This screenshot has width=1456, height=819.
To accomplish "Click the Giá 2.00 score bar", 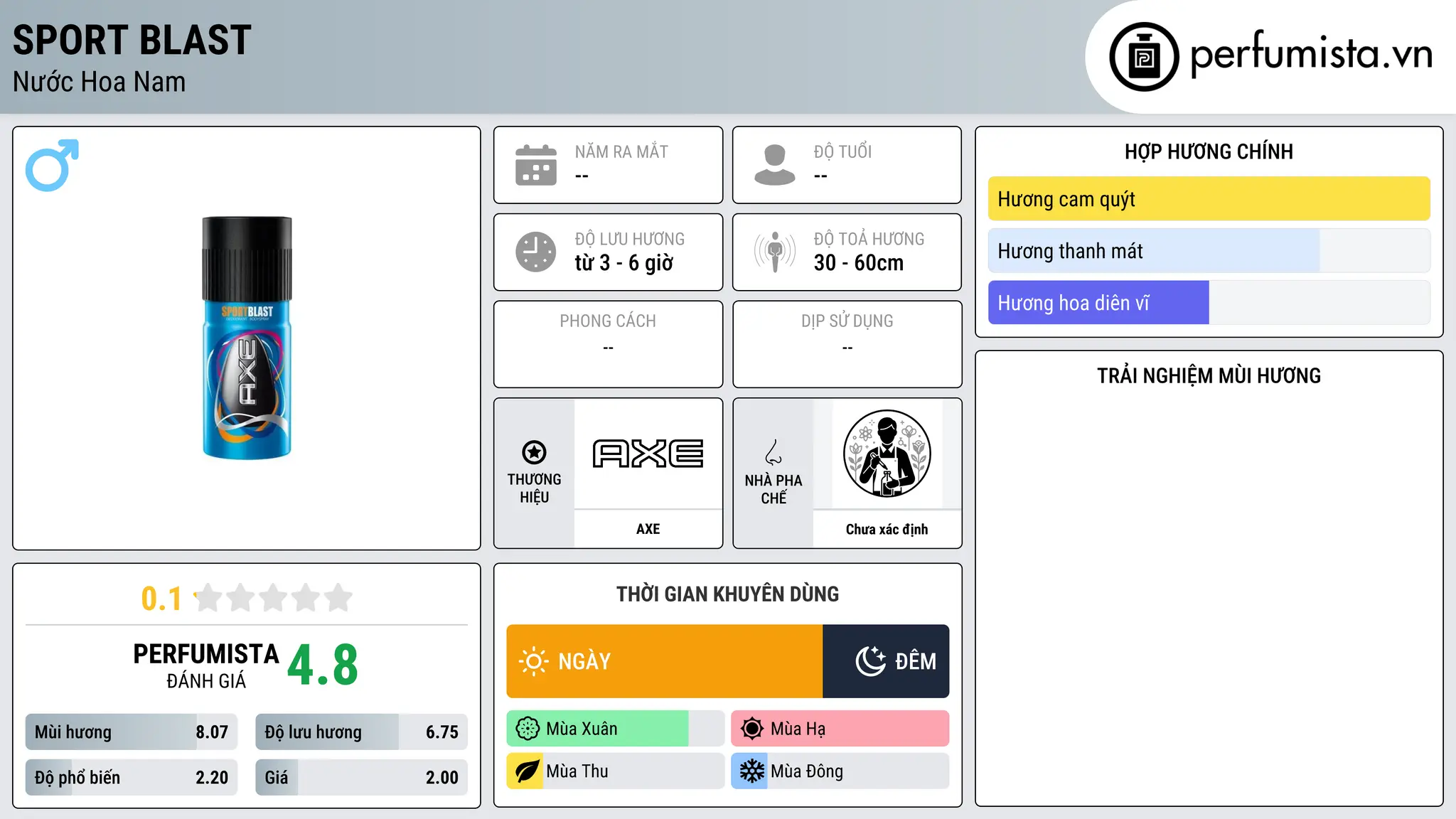I will [361, 778].
